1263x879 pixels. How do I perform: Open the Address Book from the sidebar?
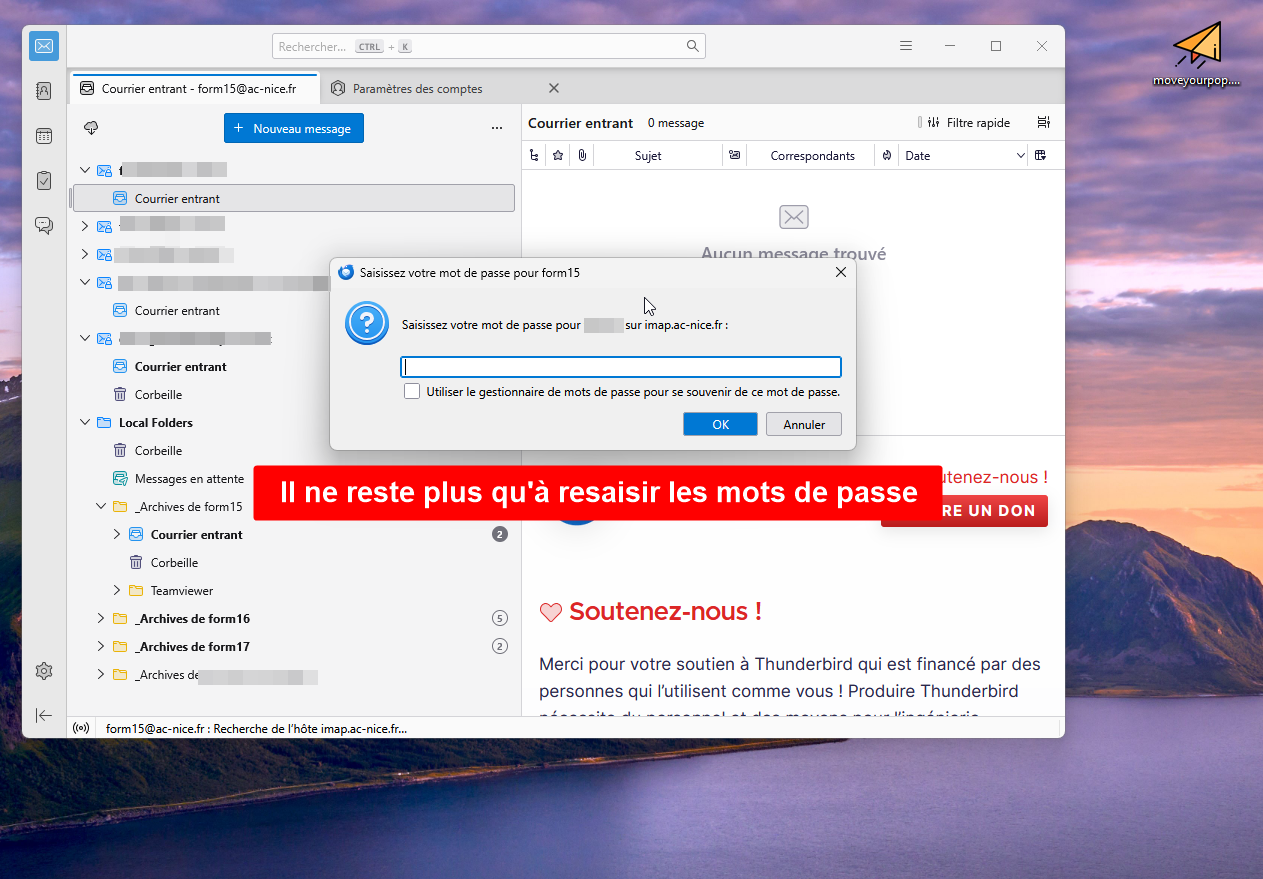pyautogui.click(x=44, y=91)
